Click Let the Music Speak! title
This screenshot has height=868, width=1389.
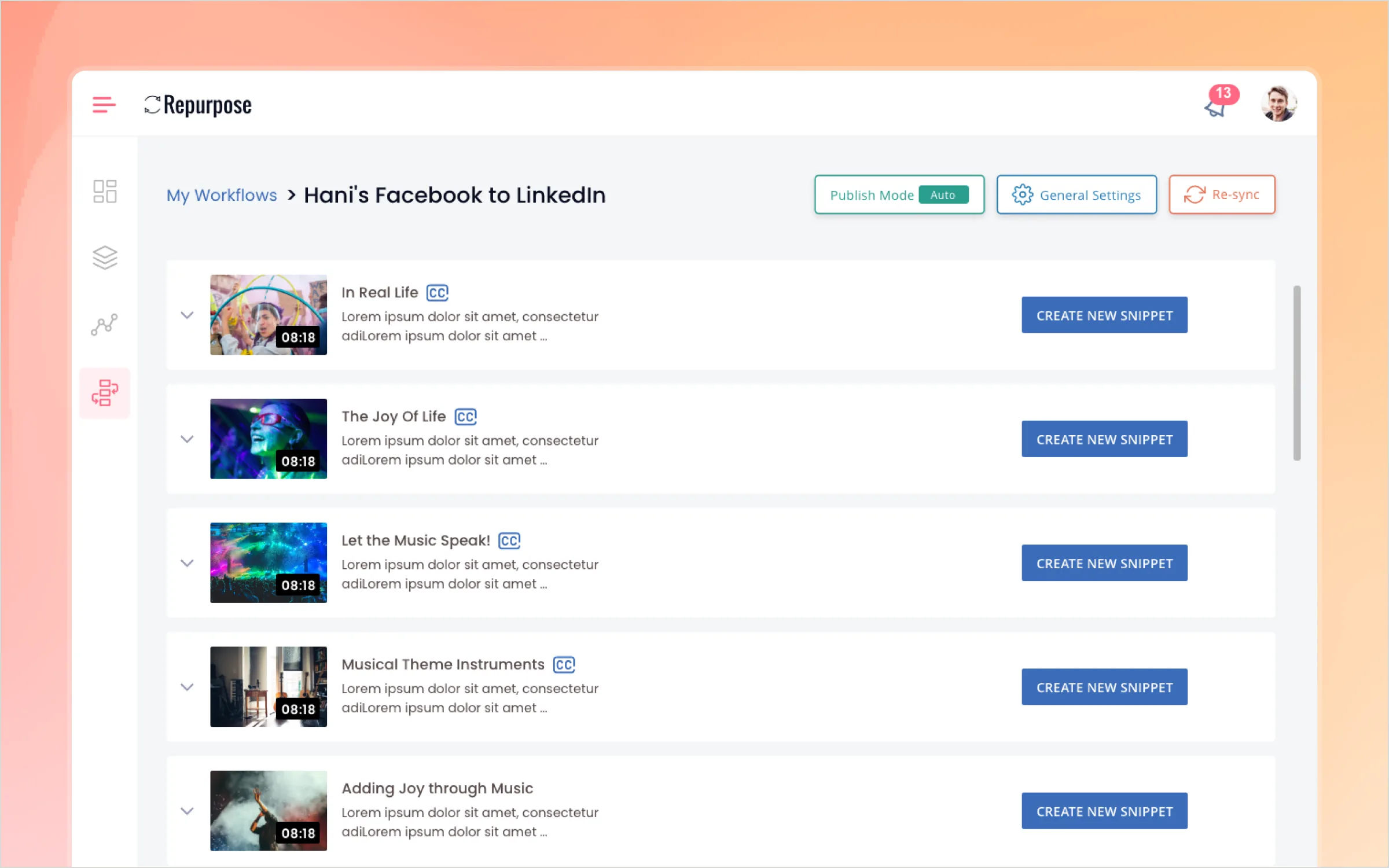pyautogui.click(x=416, y=540)
